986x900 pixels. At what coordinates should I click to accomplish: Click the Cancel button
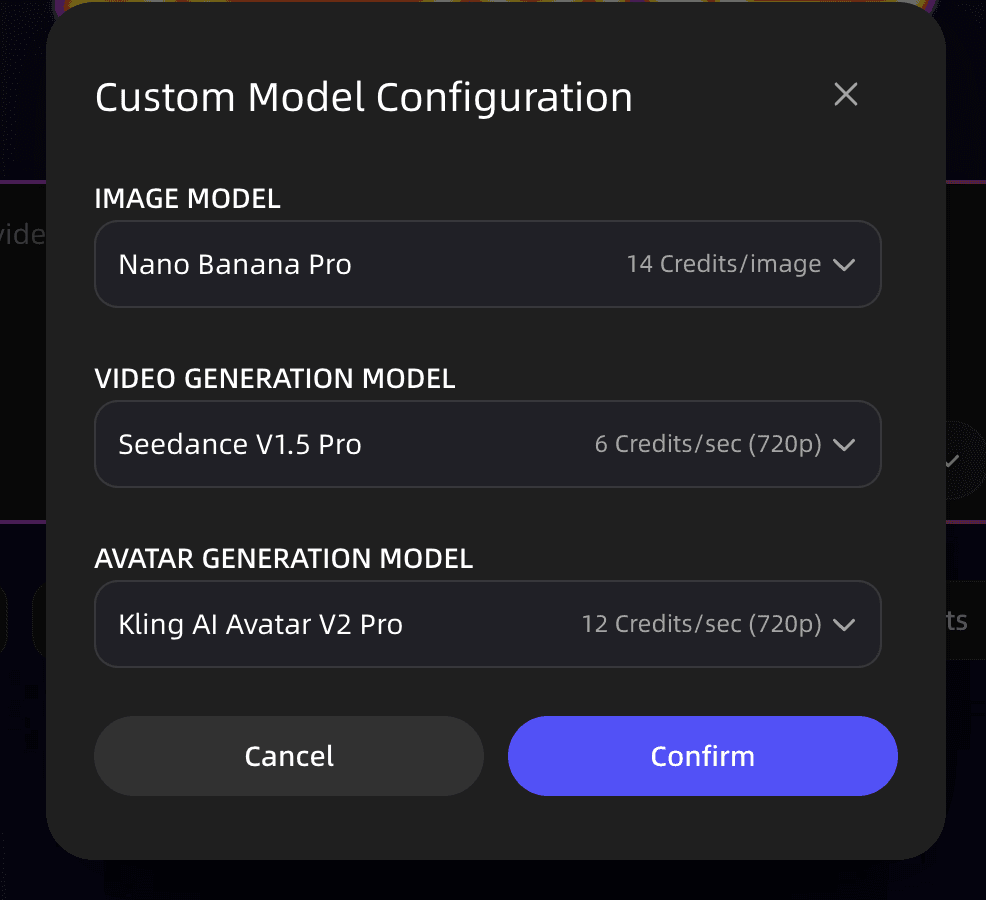[x=288, y=756]
